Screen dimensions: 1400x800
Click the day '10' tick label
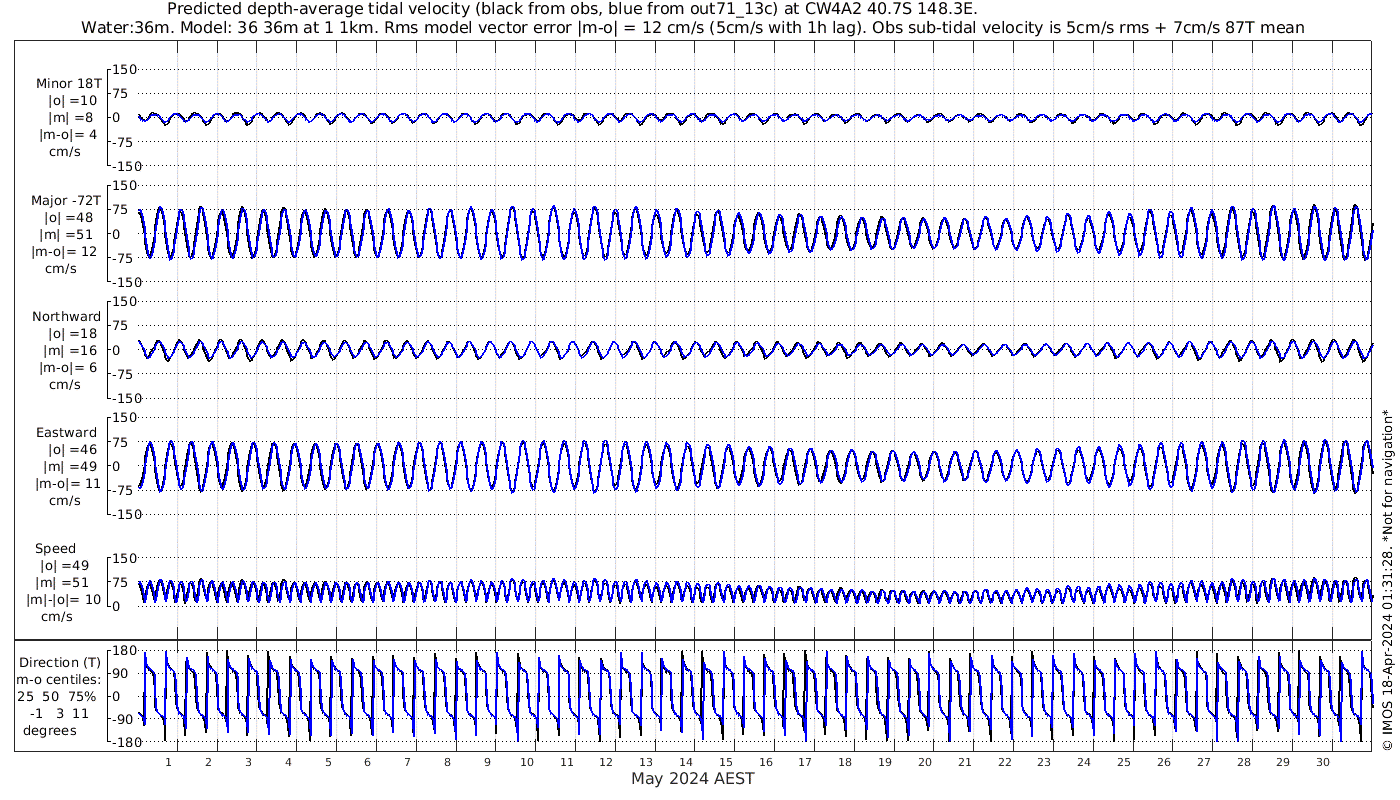point(527,762)
